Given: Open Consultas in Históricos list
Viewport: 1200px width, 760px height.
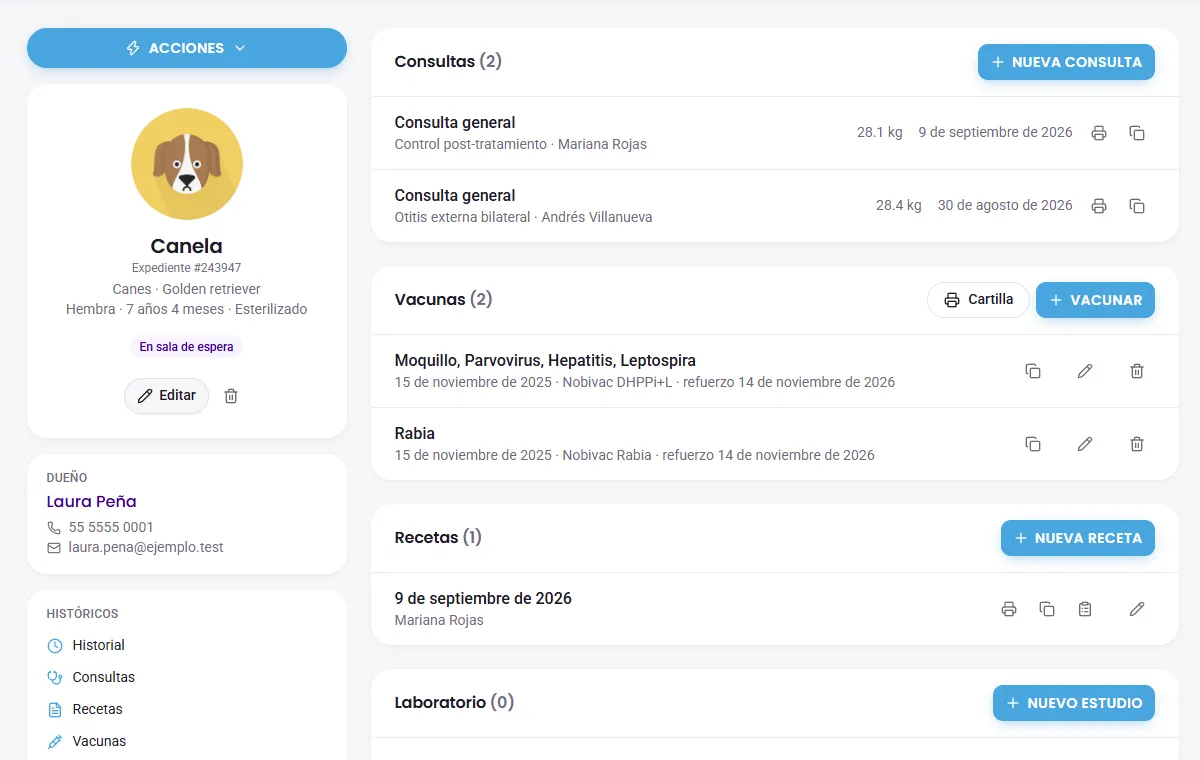Looking at the screenshot, I should pos(103,677).
